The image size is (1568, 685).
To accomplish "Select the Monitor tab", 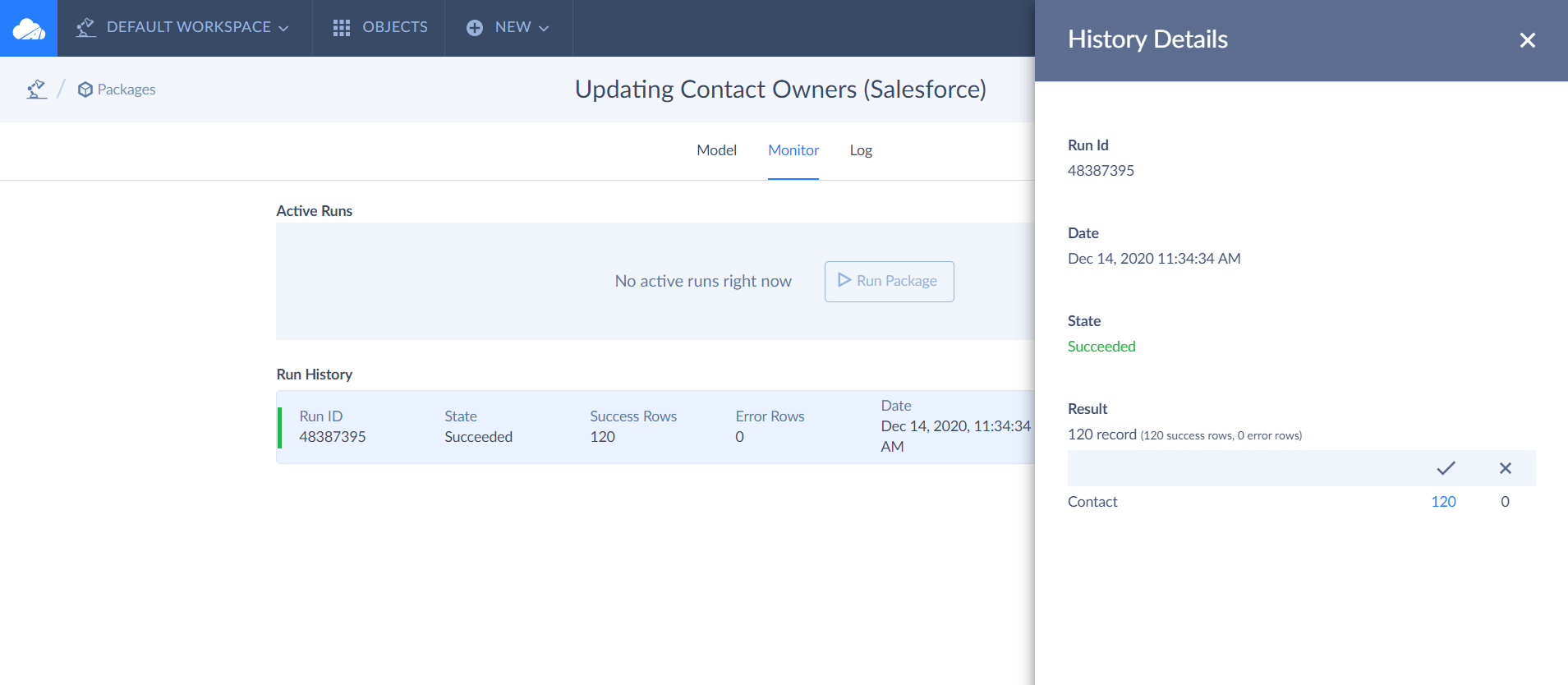I will tap(793, 150).
